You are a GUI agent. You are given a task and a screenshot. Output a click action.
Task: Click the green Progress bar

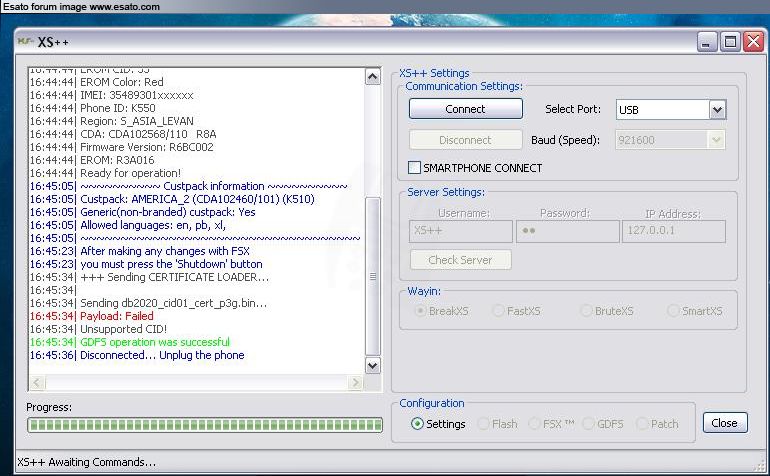point(205,425)
